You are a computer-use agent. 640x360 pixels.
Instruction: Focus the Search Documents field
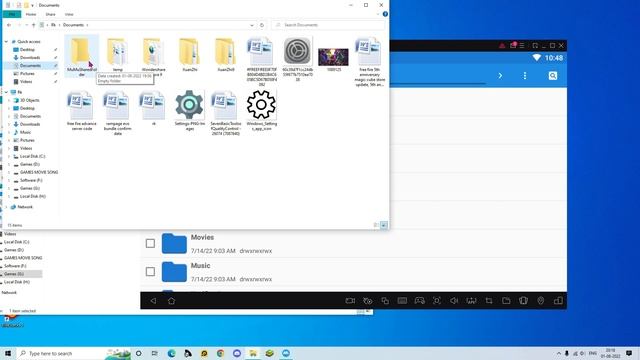pos(329,25)
